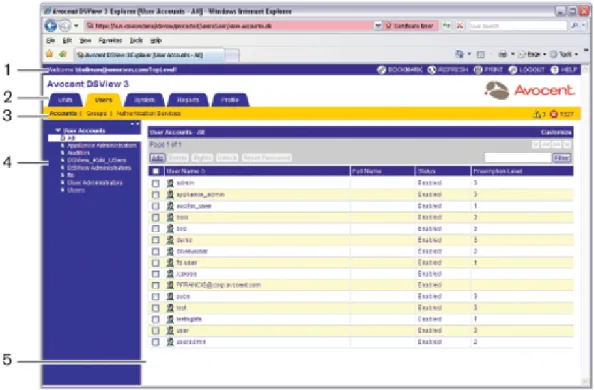Switch to the Profile tab
Viewport: 594px width, 390px height.
230,100
